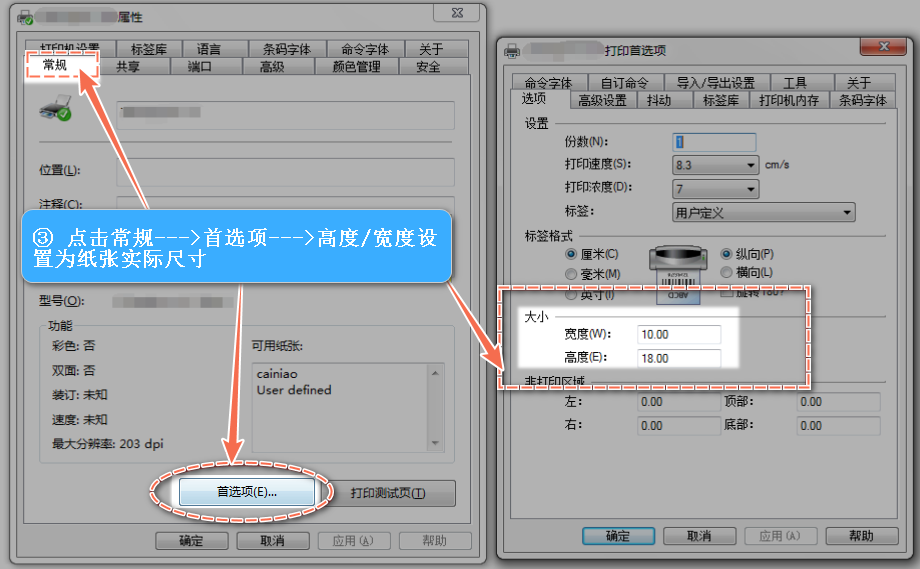Open the 自订命令 tab

[x=624, y=83]
